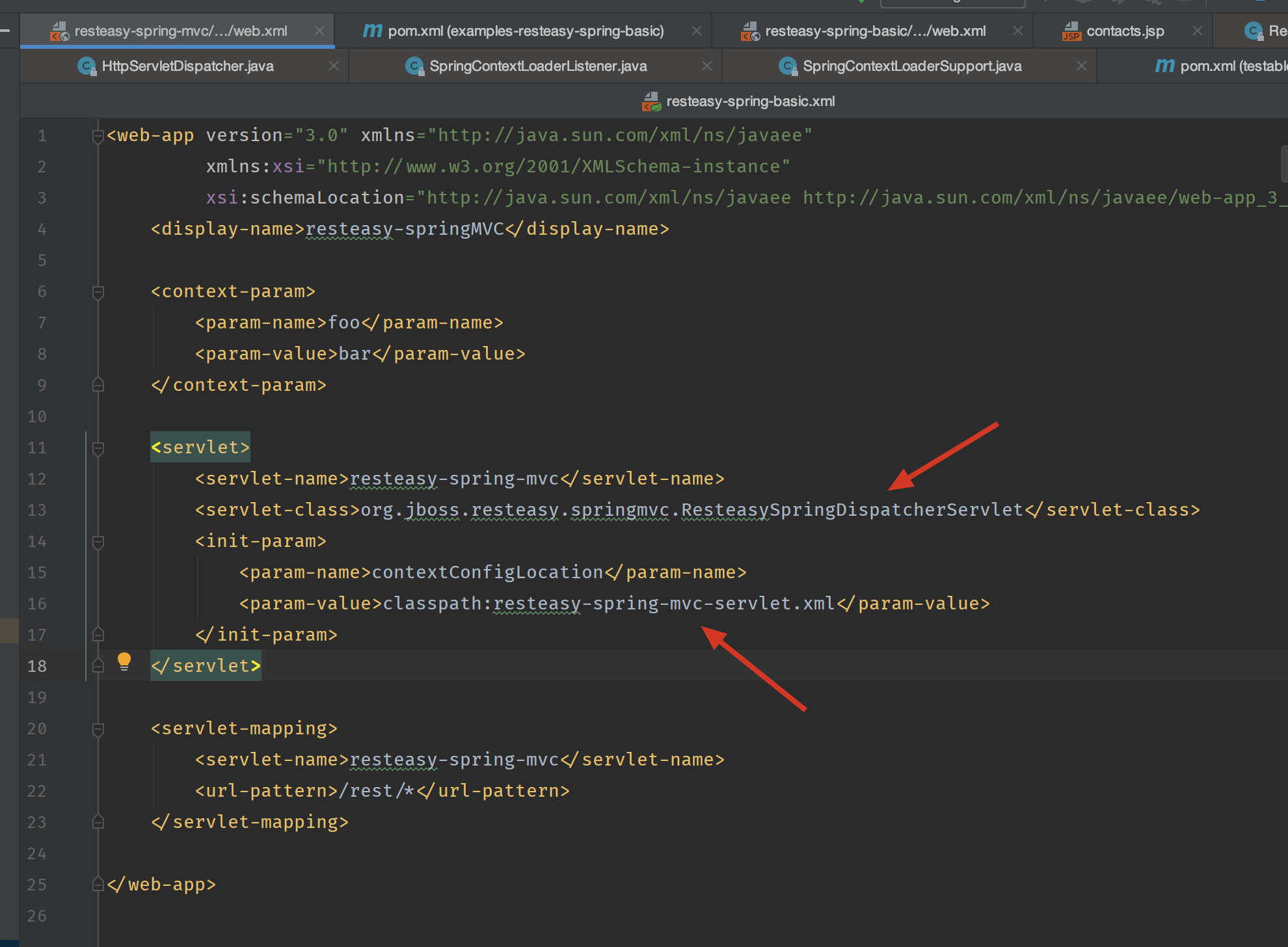
Task: Open the SpringContextLoaderSupport.java tab
Action: [x=911, y=66]
